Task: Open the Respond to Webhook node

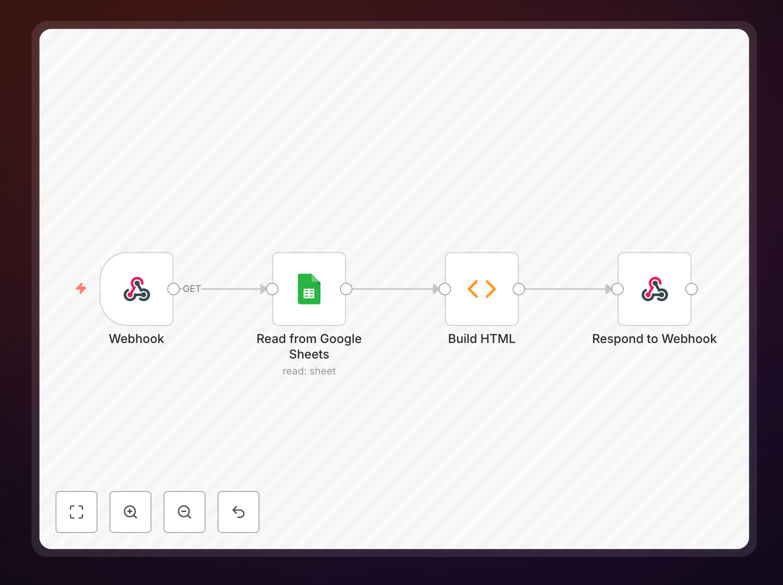Action: tap(655, 289)
